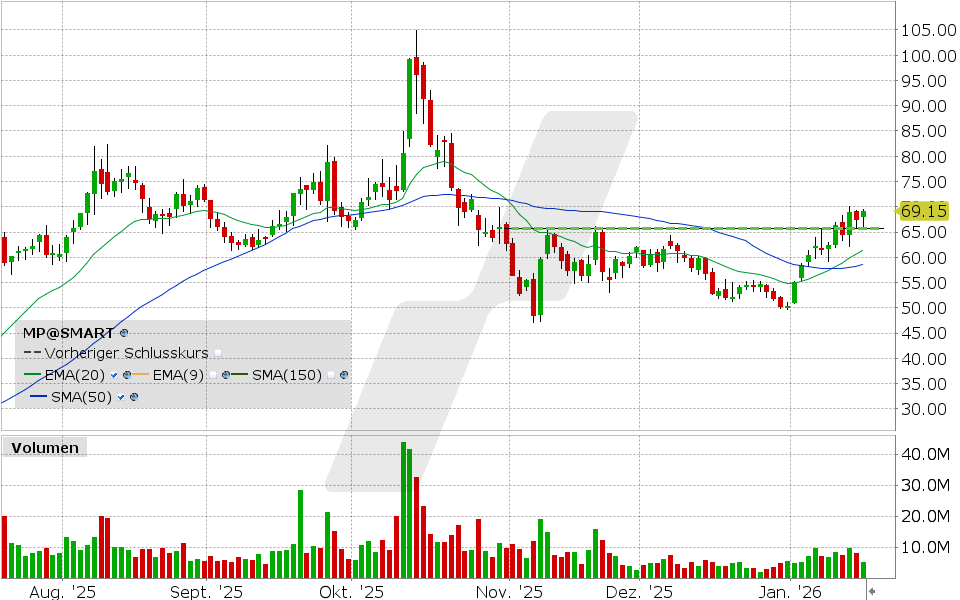This screenshot has height=600, width=960.
Task: Click the green EMA(20) legend line sample
Action: coord(33,374)
